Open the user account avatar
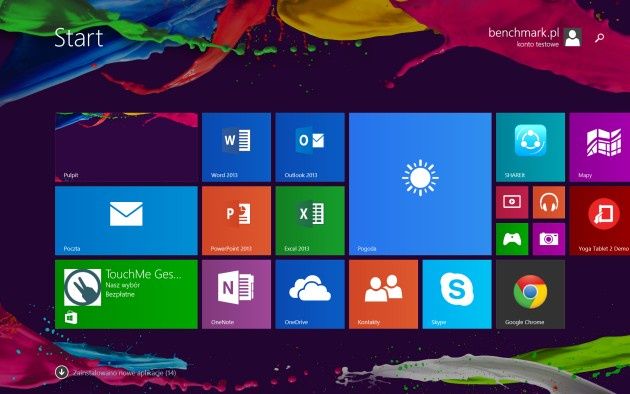This screenshot has width=630, height=394. pyautogui.click(x=573, y=37)
